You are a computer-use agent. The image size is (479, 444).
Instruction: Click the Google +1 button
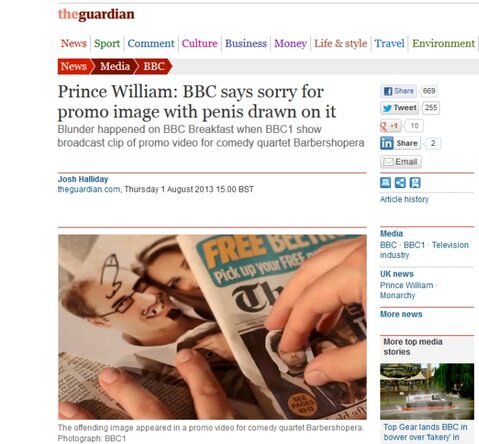pos(391,126)
